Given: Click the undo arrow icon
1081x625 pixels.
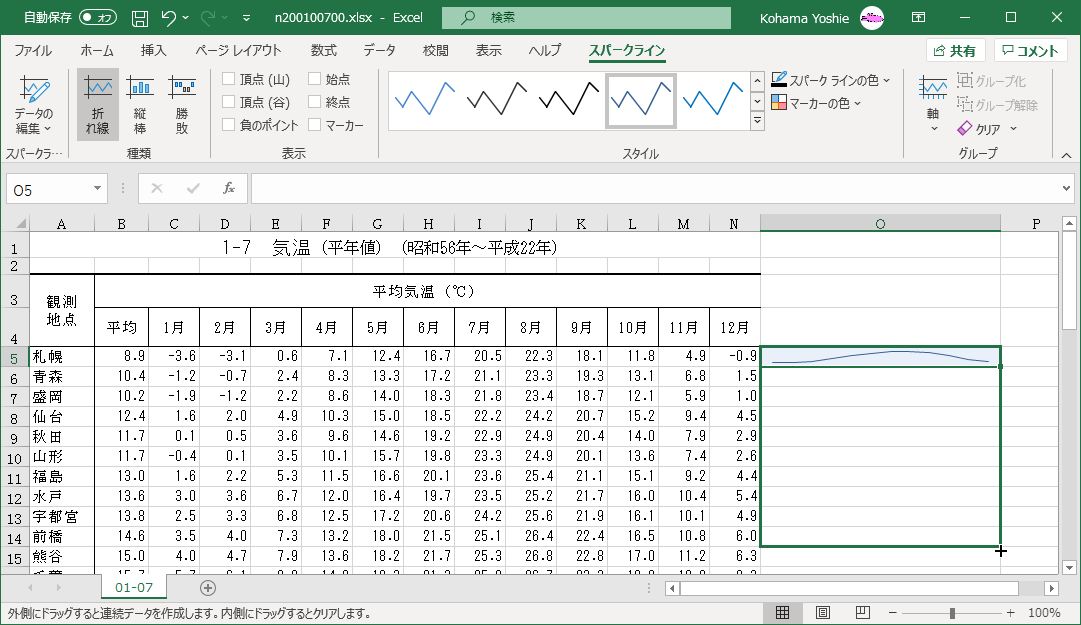Looking at the screenshot, I should click(x=169, y=18).
